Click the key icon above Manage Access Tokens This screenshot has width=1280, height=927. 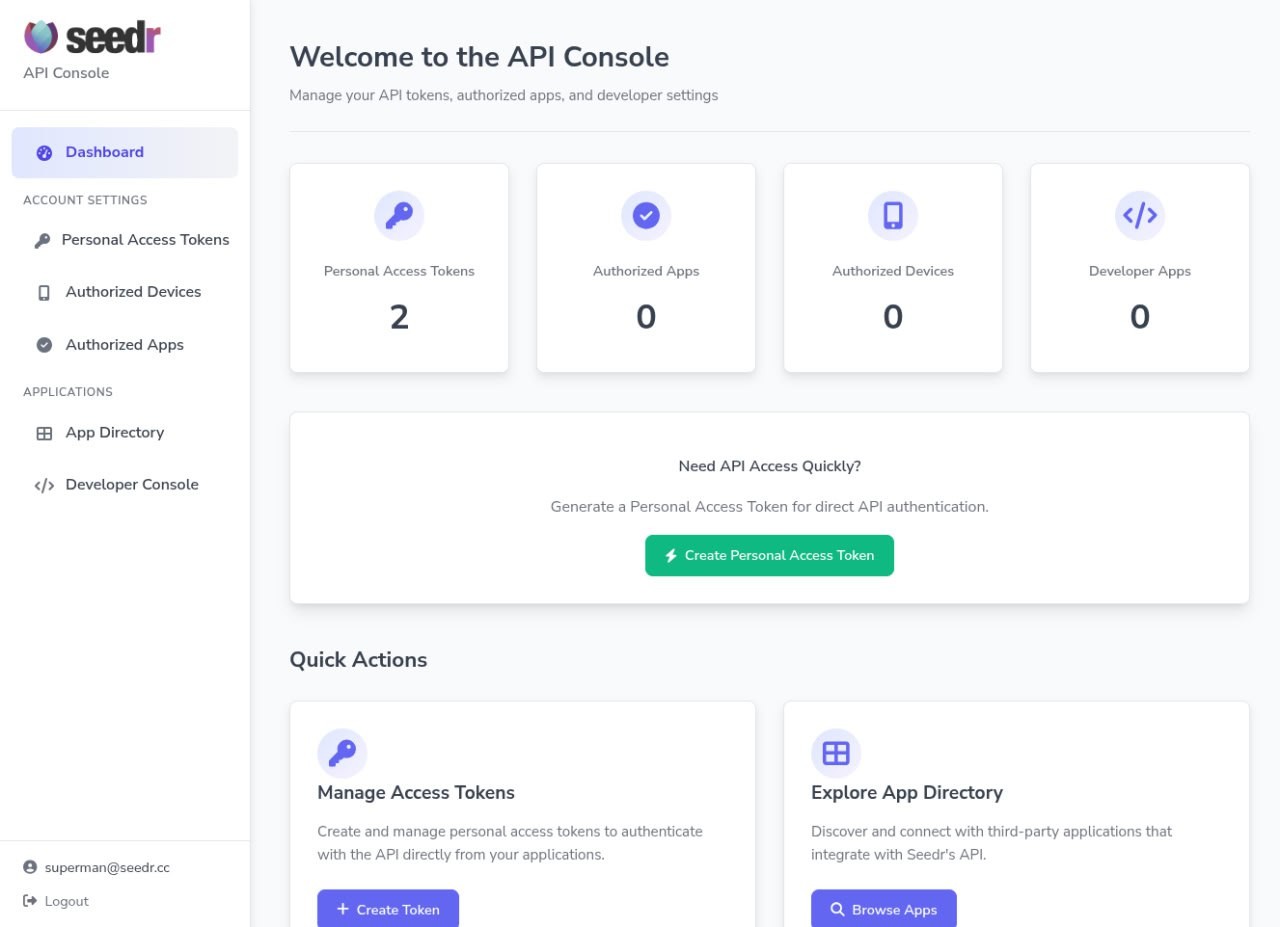[x=342, y=753]
